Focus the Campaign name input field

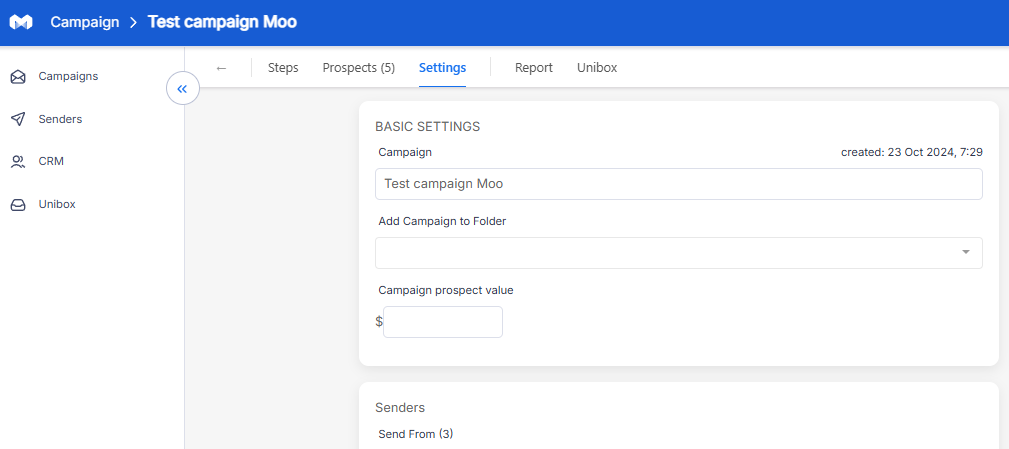pos(678,184)
